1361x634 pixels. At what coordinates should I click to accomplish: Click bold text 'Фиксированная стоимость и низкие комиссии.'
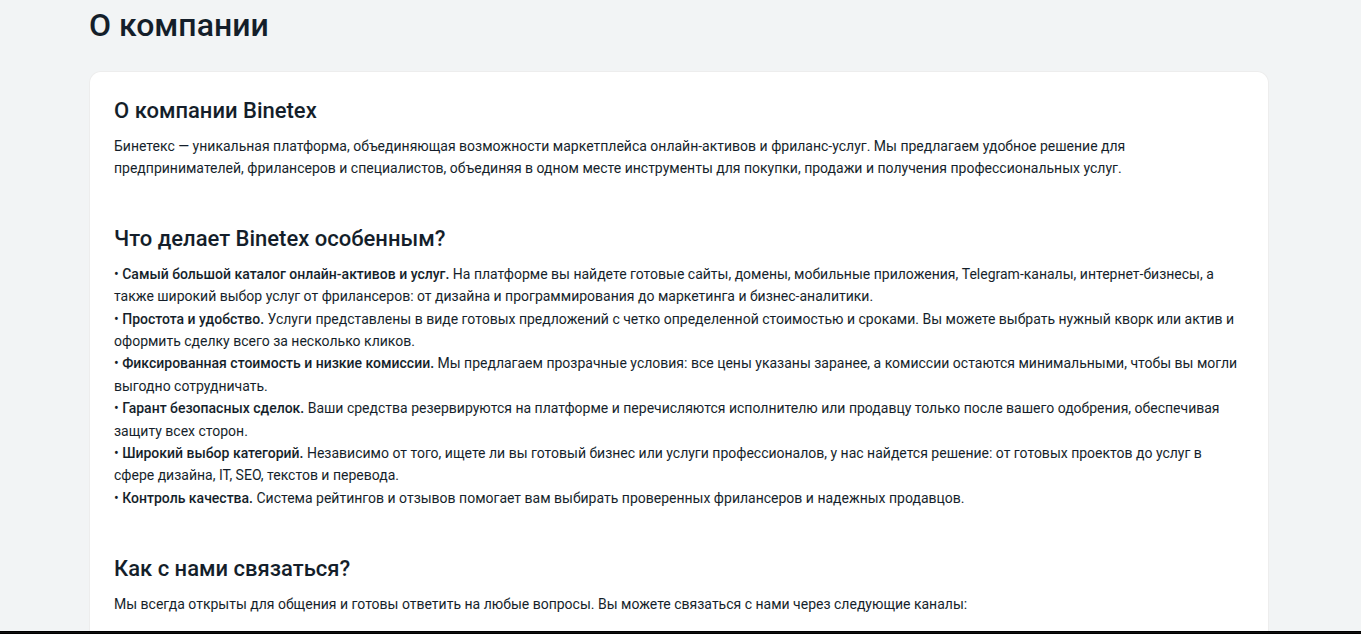[278, 364]
